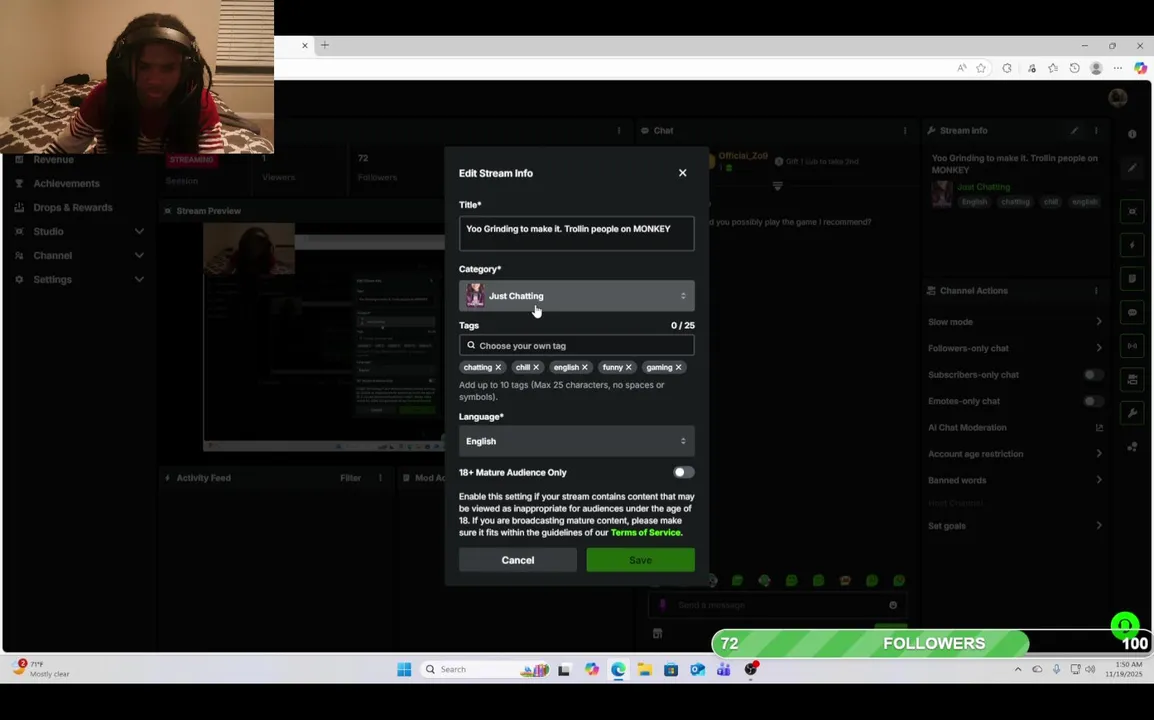This screenshot has width=1154, height=720.
Task: Remove the gaming tag
Action: click(679, 367)
